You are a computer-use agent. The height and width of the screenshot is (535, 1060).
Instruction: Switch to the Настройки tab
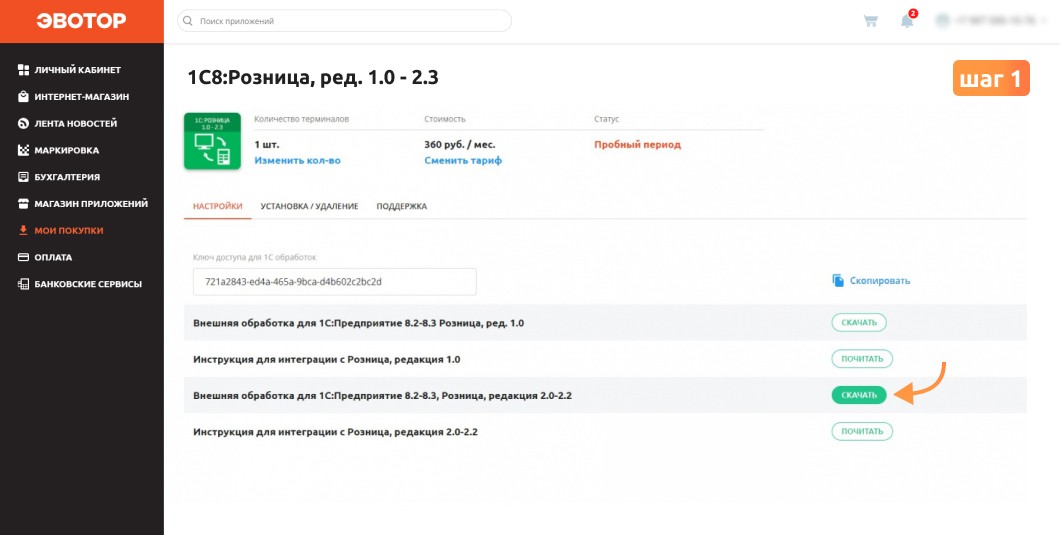click(x=218, y=206)
